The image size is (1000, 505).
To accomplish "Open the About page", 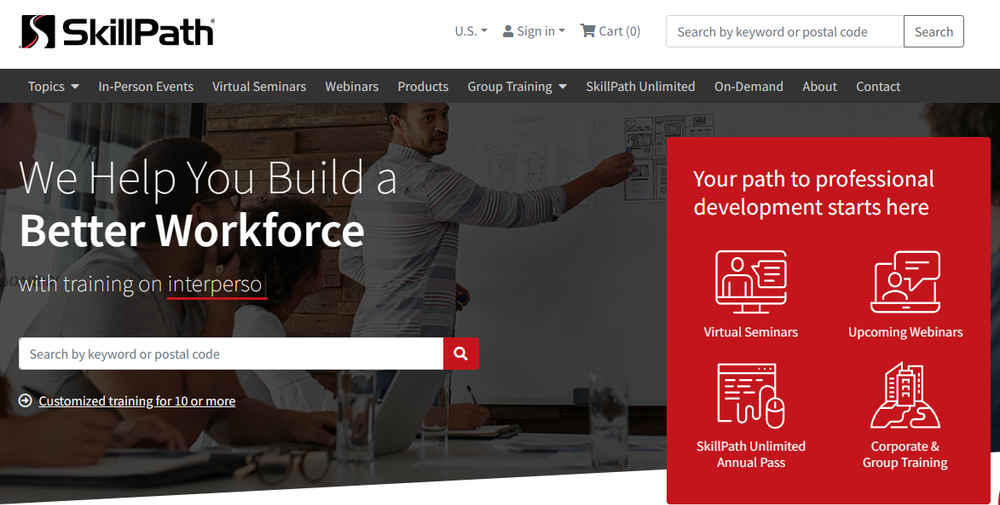I will pyautogui.click(x=820, y=86).
